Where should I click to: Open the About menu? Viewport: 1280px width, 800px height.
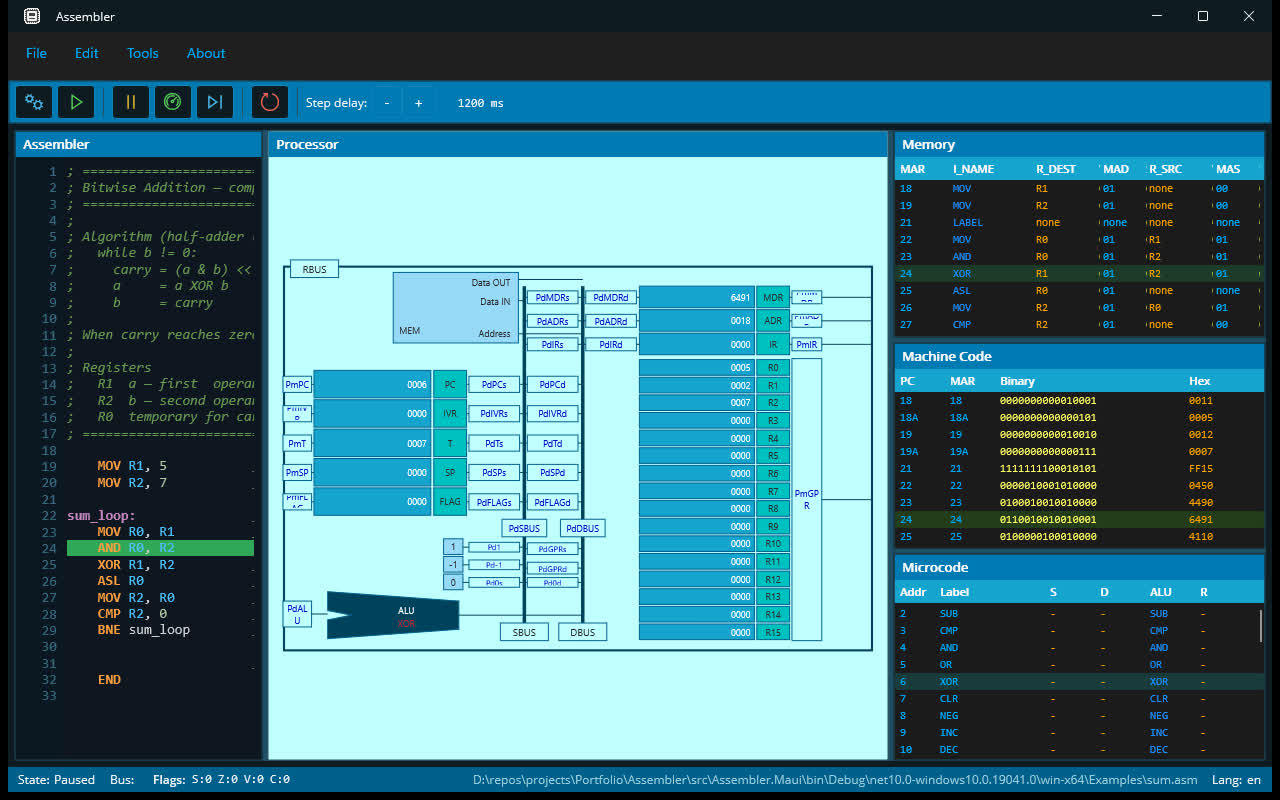tap(206, 53)
